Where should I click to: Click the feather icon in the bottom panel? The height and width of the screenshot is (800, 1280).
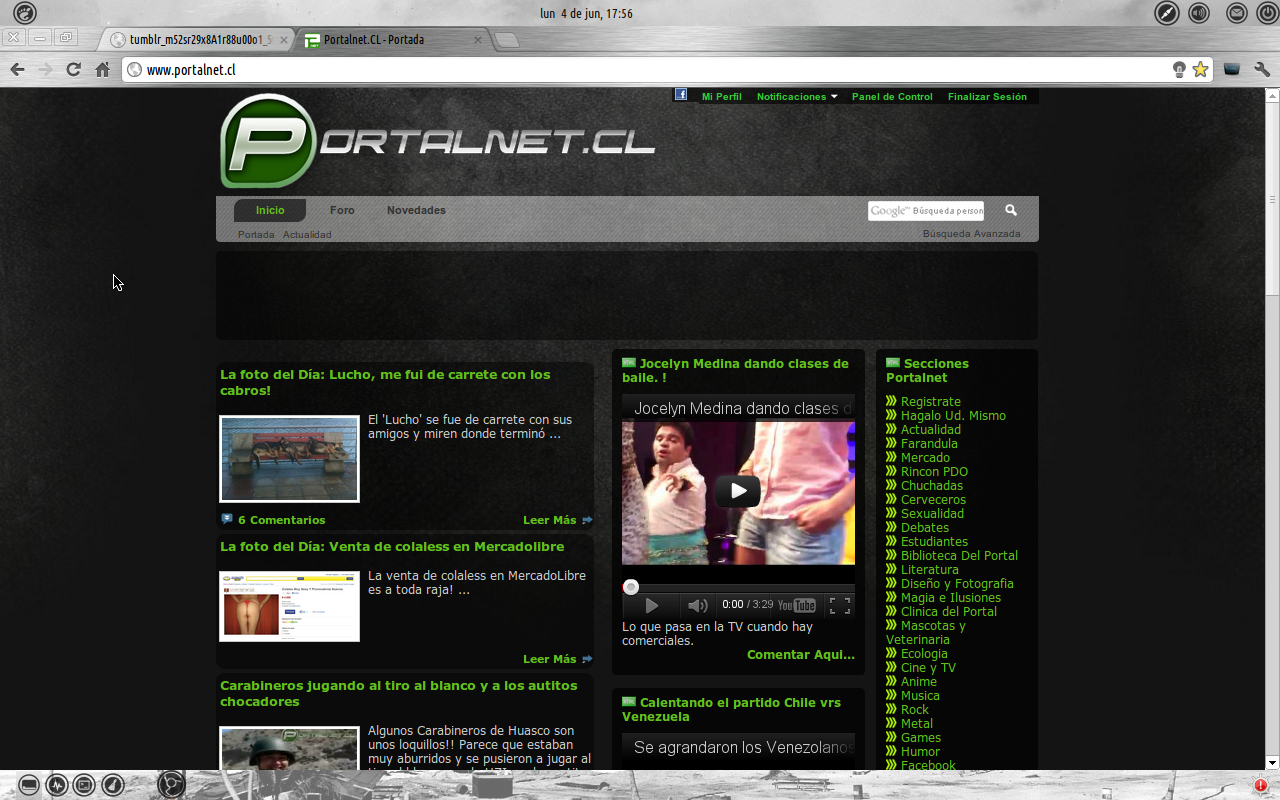click(x=113, y=785)
